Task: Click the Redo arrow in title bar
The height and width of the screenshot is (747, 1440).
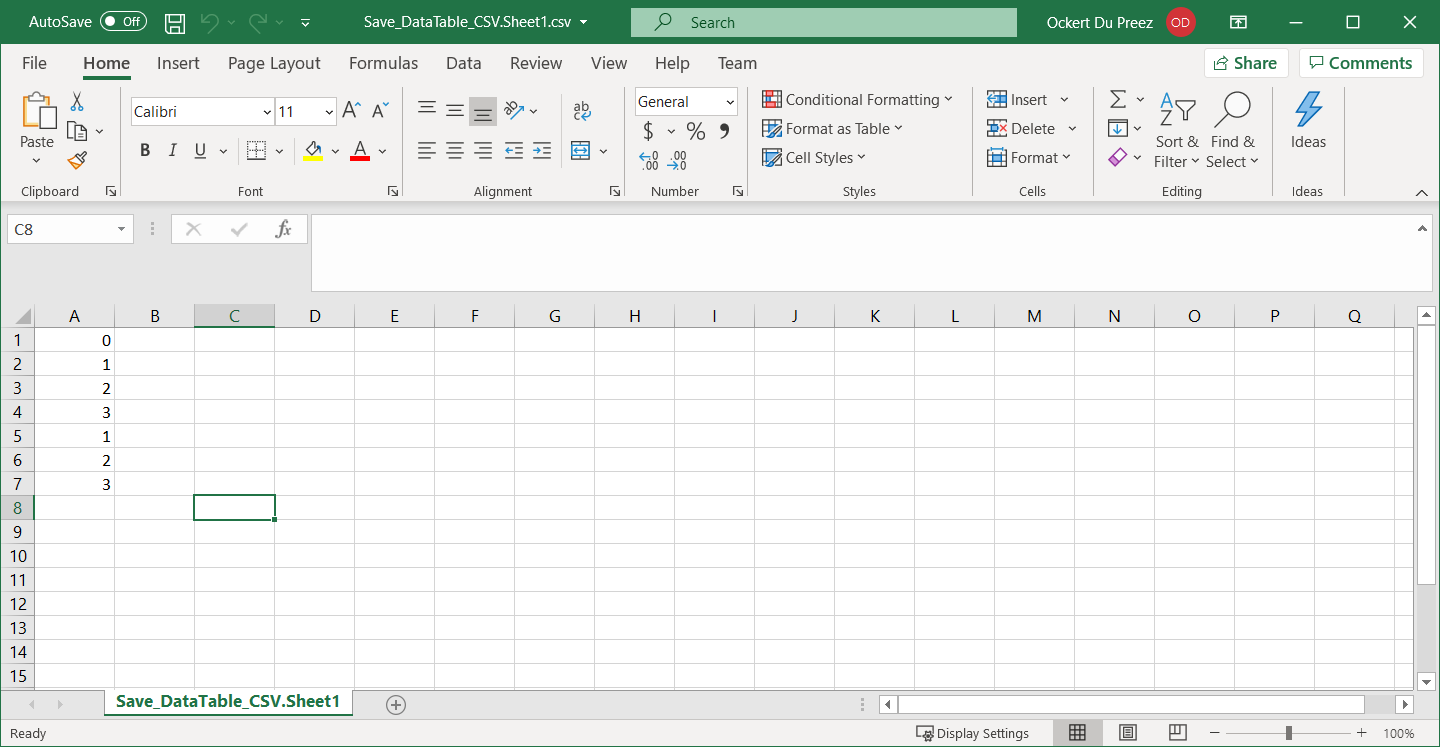Action: click(257, 22)
